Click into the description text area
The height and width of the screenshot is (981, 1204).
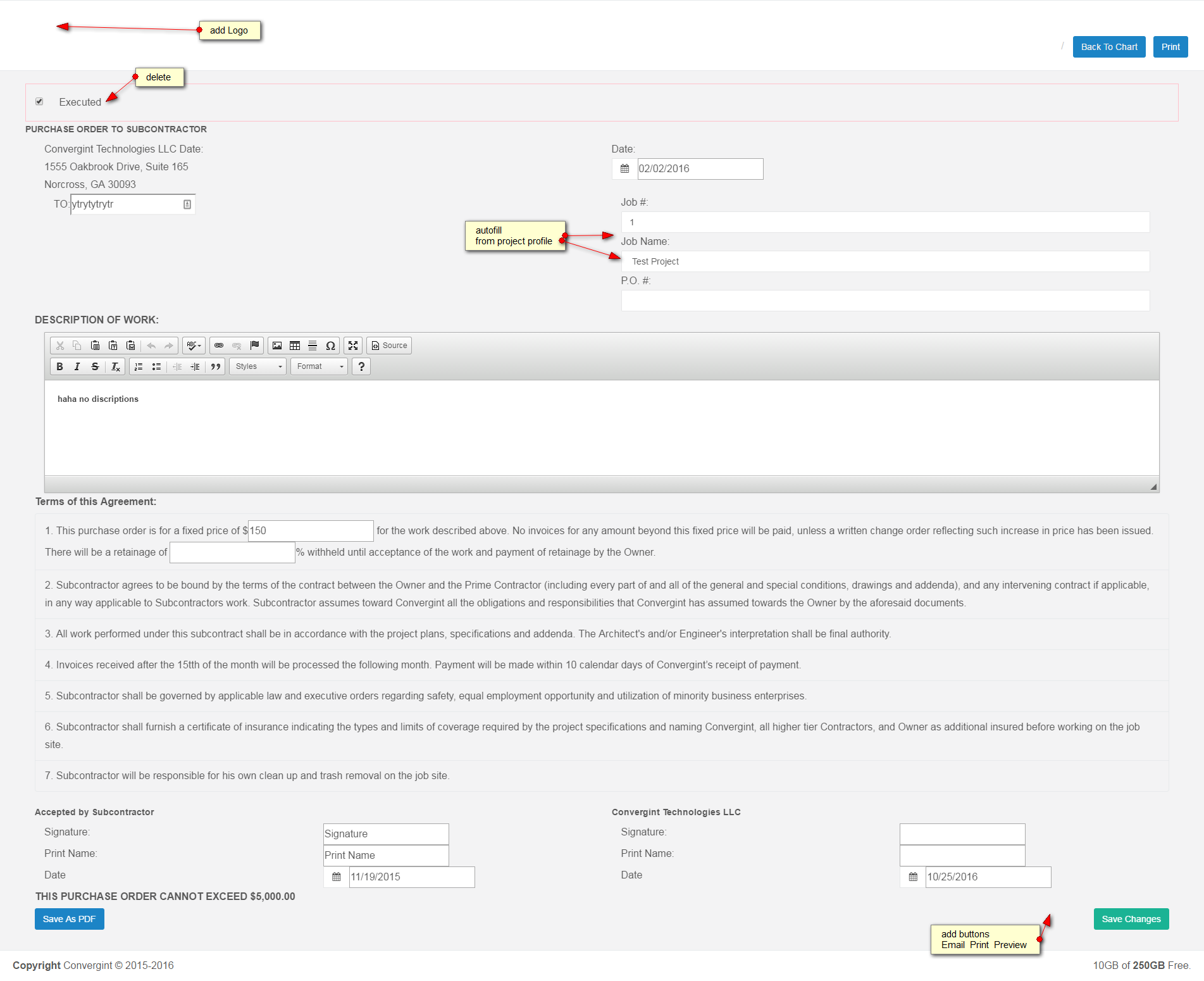pos(602,428)
